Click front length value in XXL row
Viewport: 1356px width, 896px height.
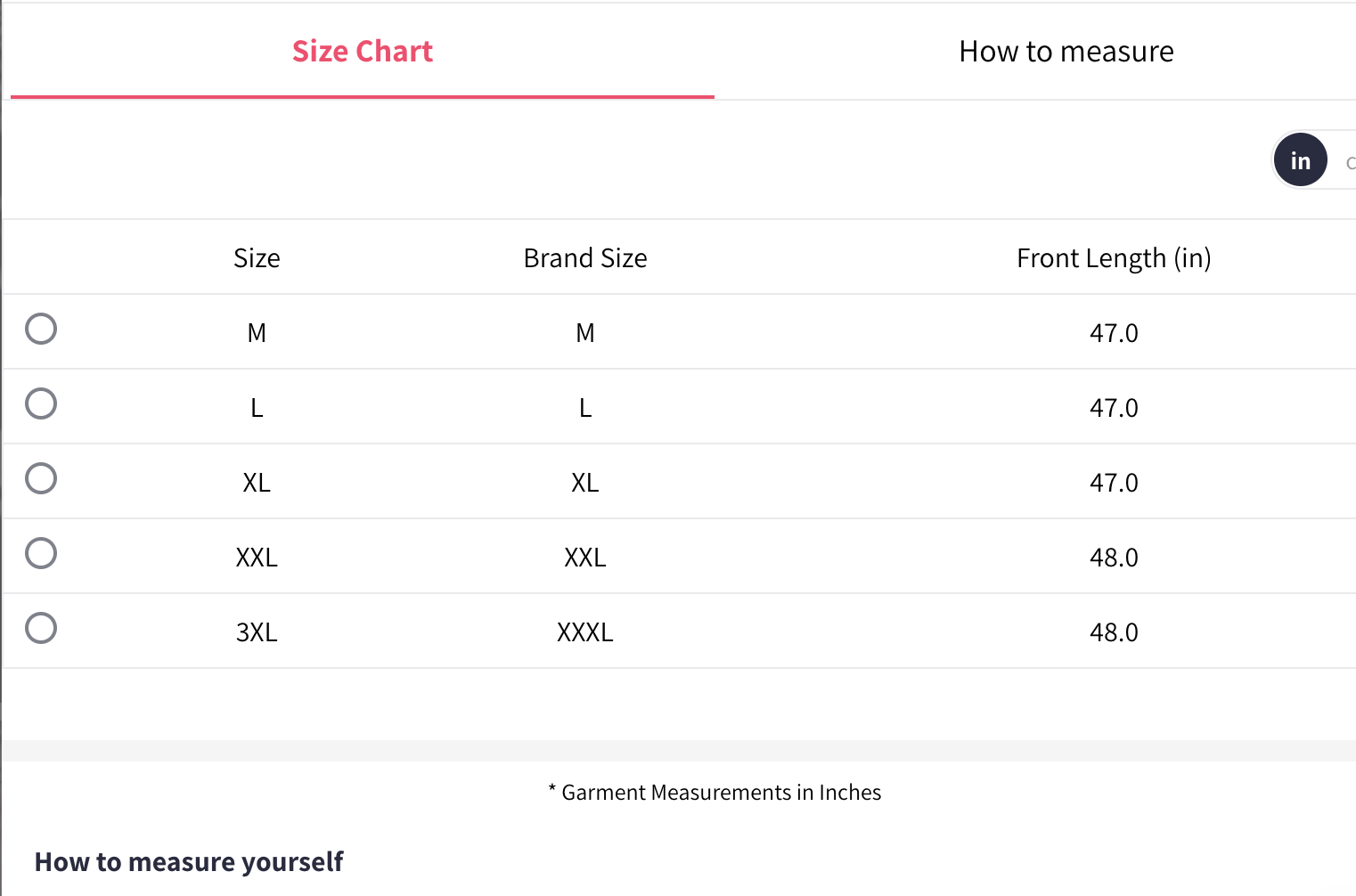point(1114,558)
